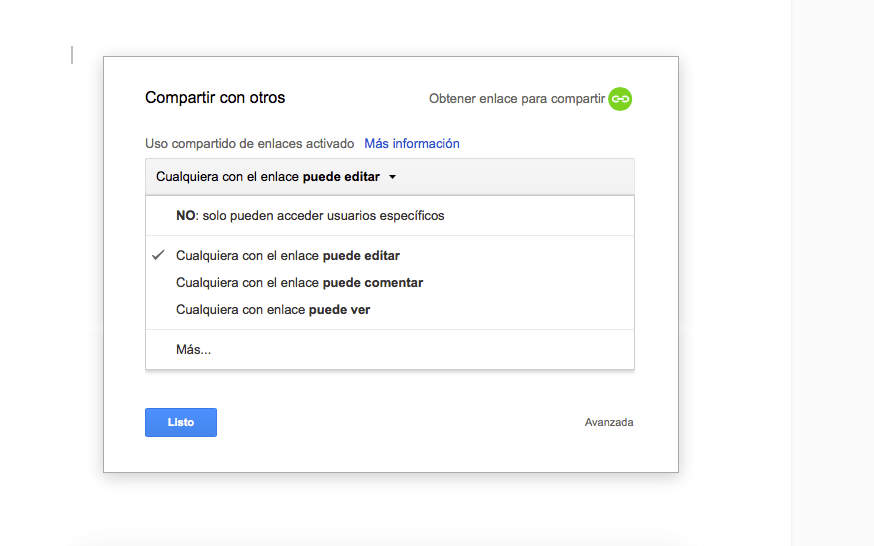Pick 'Cualquiera con enlace puede ver'
The image size is (874, 546).
point(273,310)
